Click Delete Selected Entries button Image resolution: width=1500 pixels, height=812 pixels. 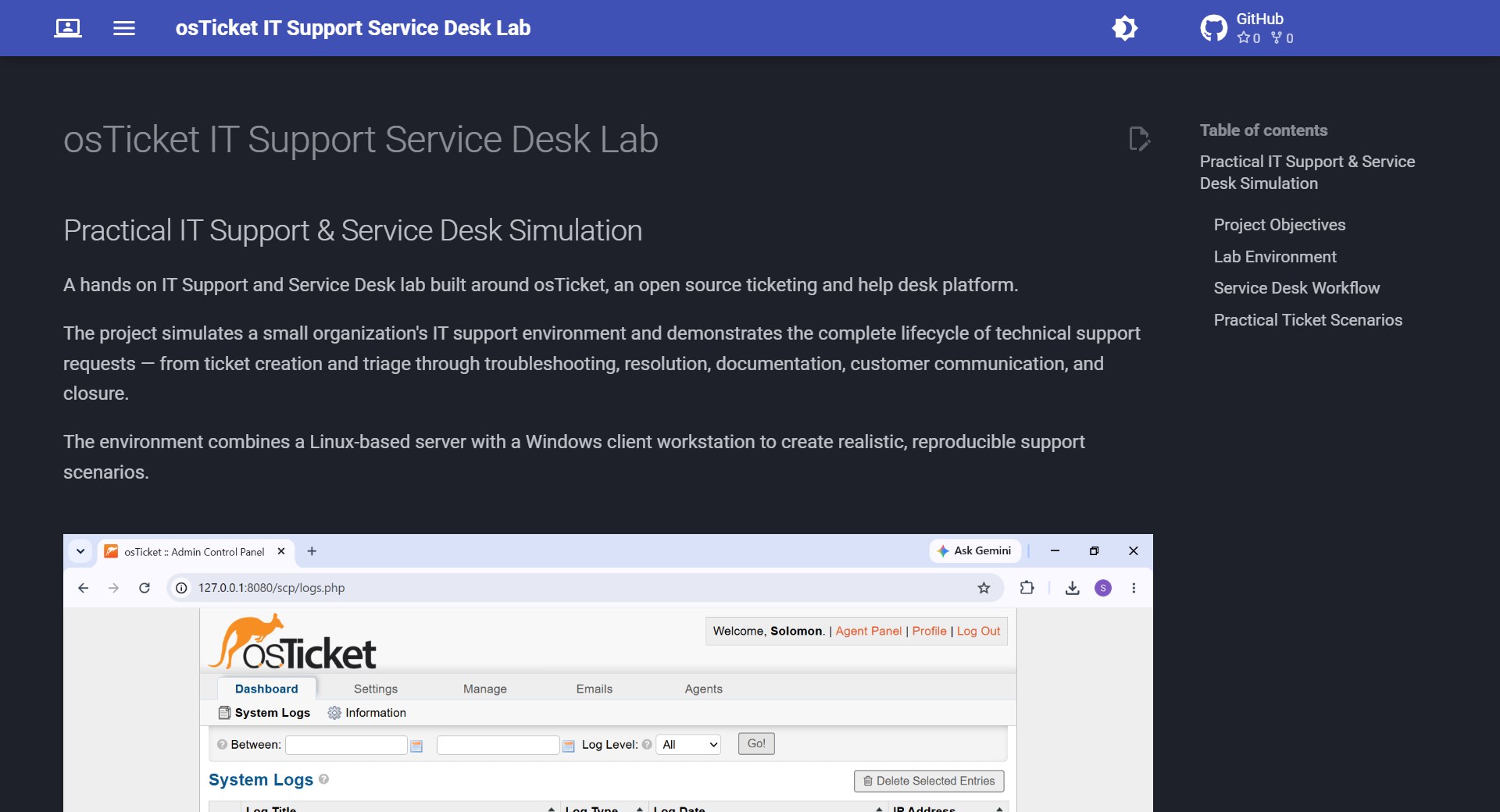(929, 781)
